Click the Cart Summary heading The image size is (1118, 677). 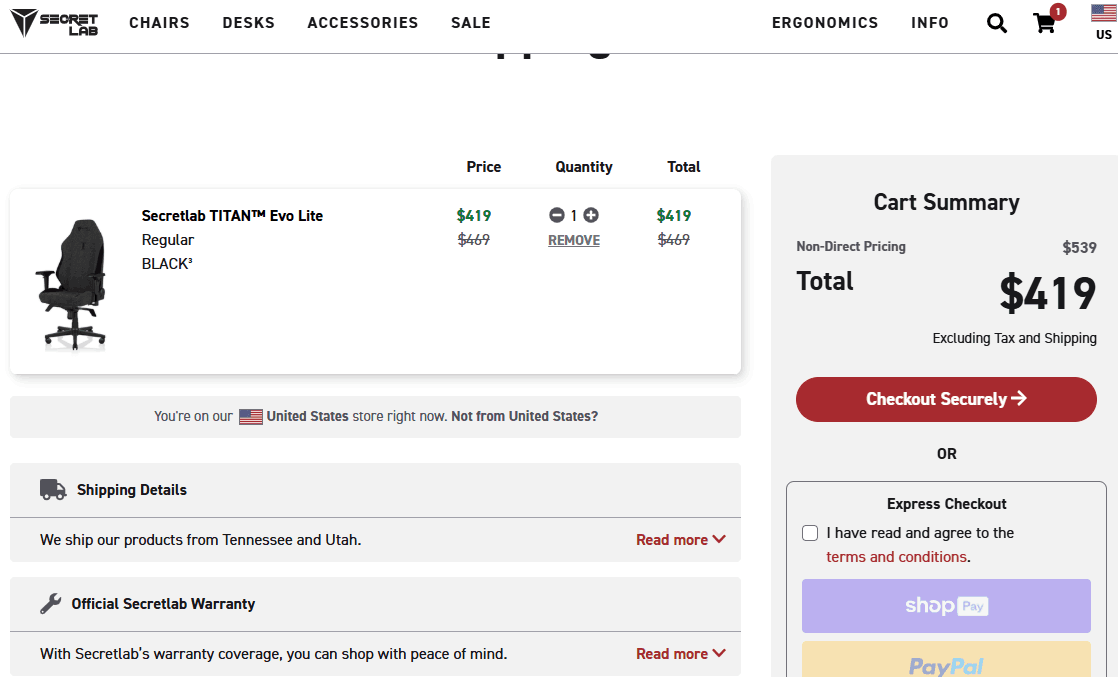tap(946, 203)
